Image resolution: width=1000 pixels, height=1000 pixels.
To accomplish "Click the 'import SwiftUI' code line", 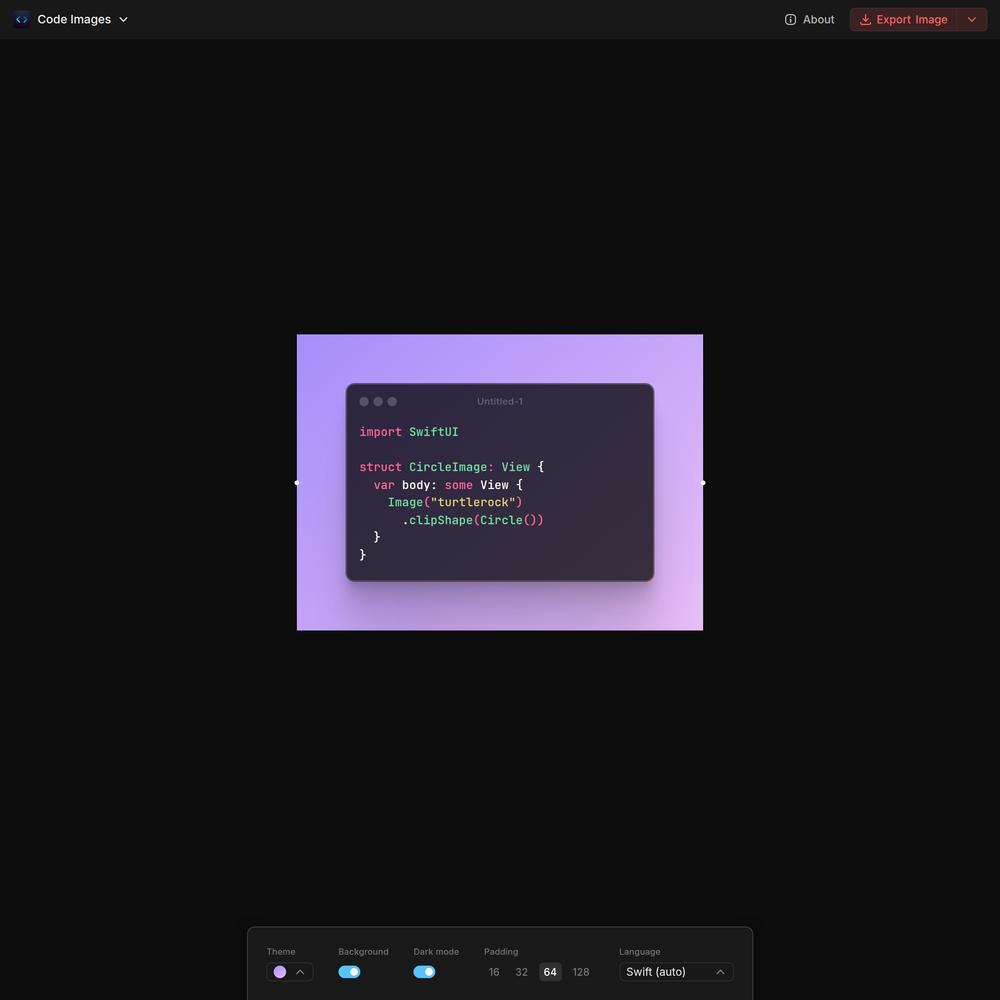I will coord(409,432).
